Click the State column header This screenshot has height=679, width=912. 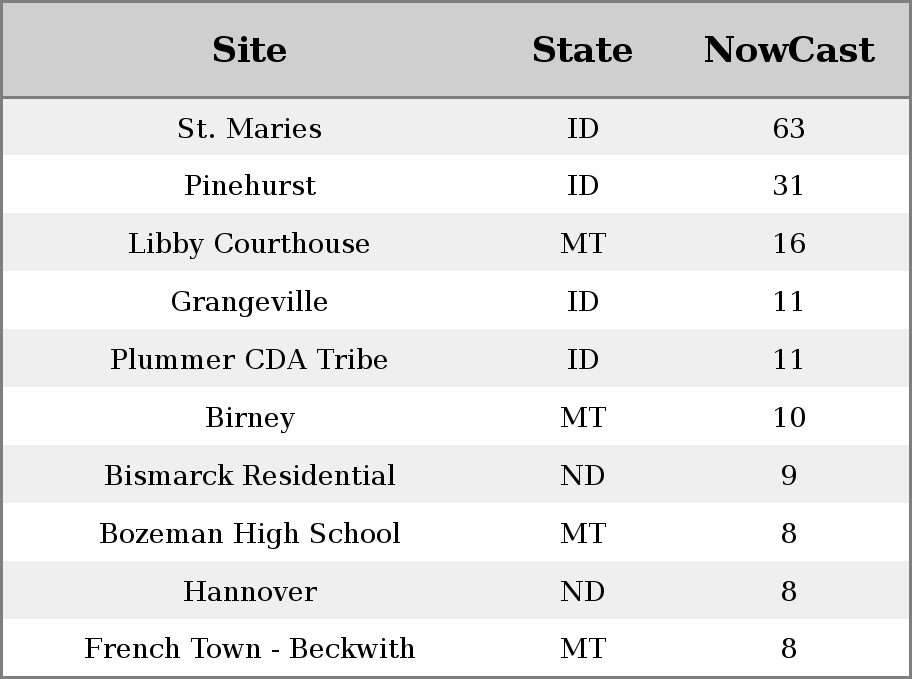[582, 49]
